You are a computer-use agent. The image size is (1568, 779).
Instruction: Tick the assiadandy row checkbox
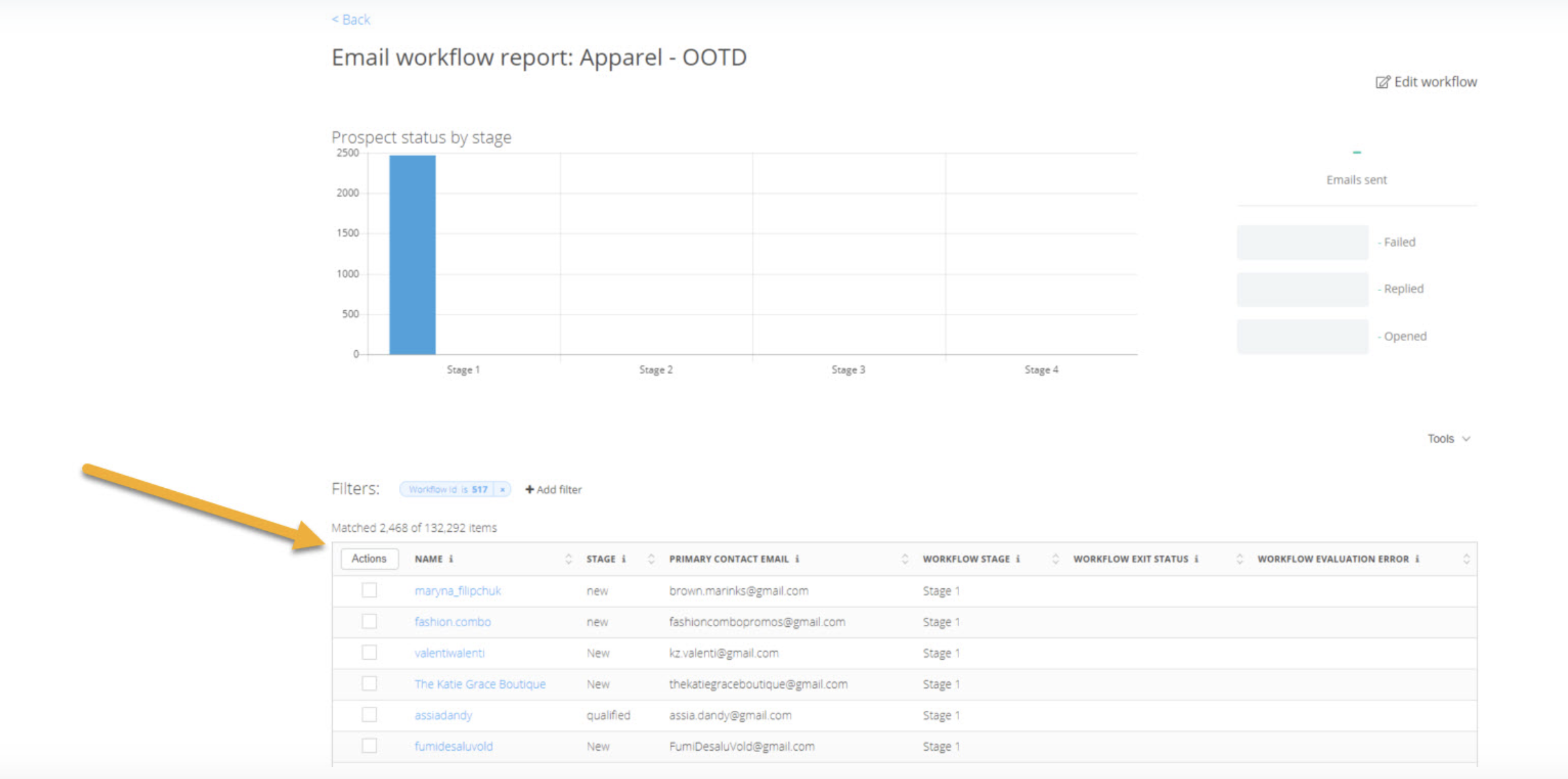(369, 715)
